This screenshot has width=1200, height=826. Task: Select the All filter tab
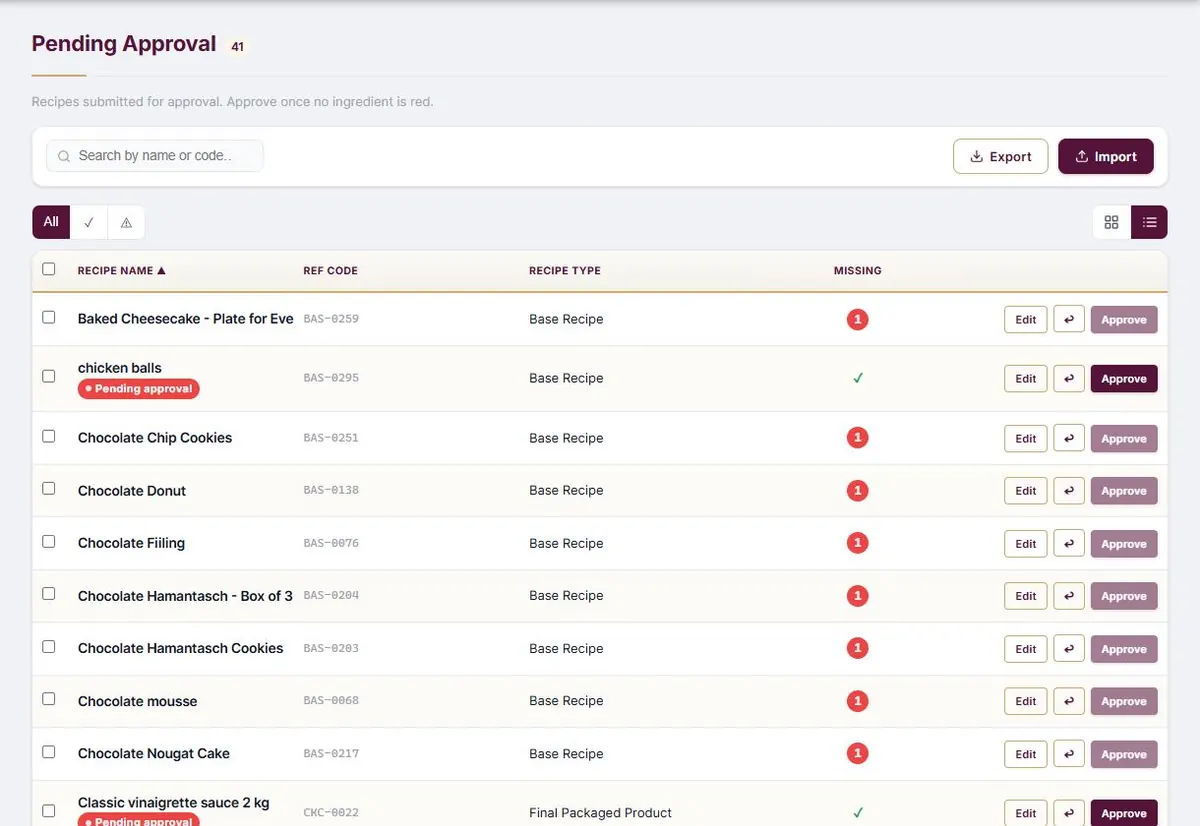pos(51,222)
